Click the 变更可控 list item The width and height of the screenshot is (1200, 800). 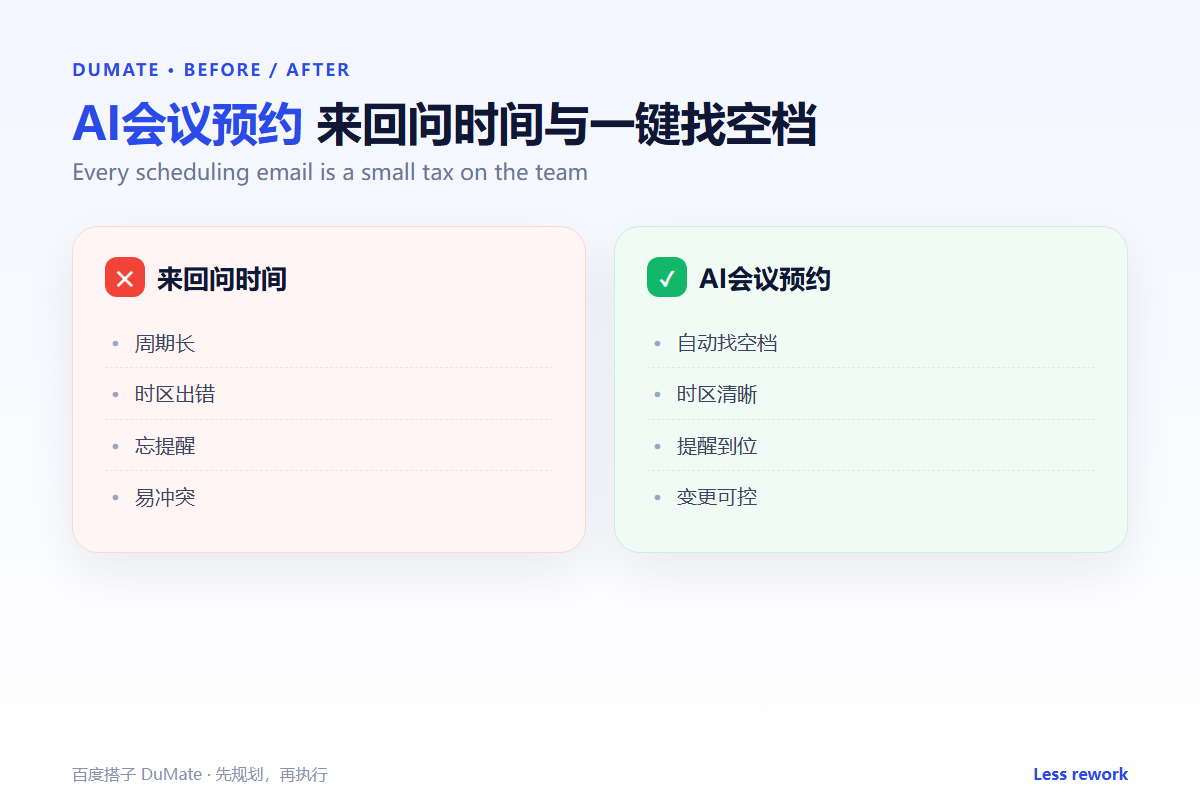tap(871, 497)
